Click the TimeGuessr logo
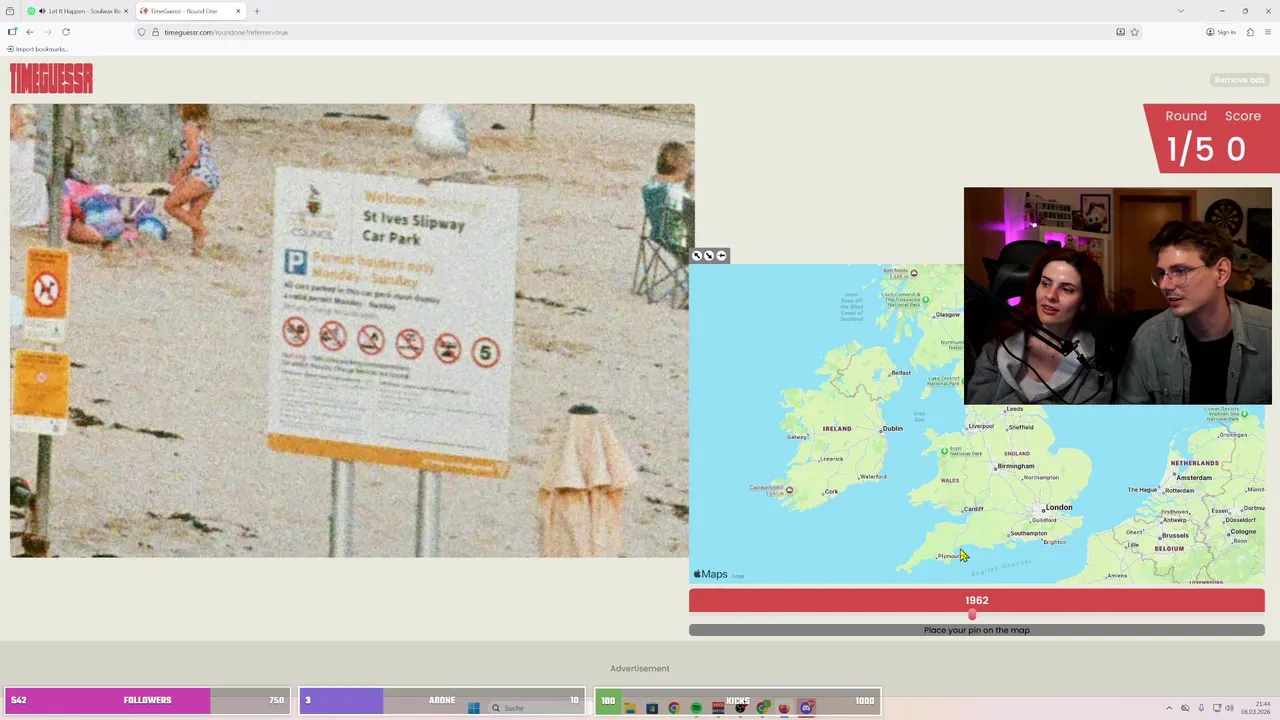Image resolution: width=1280 pixels, height=720 pixels. click(x=51, y=78)
